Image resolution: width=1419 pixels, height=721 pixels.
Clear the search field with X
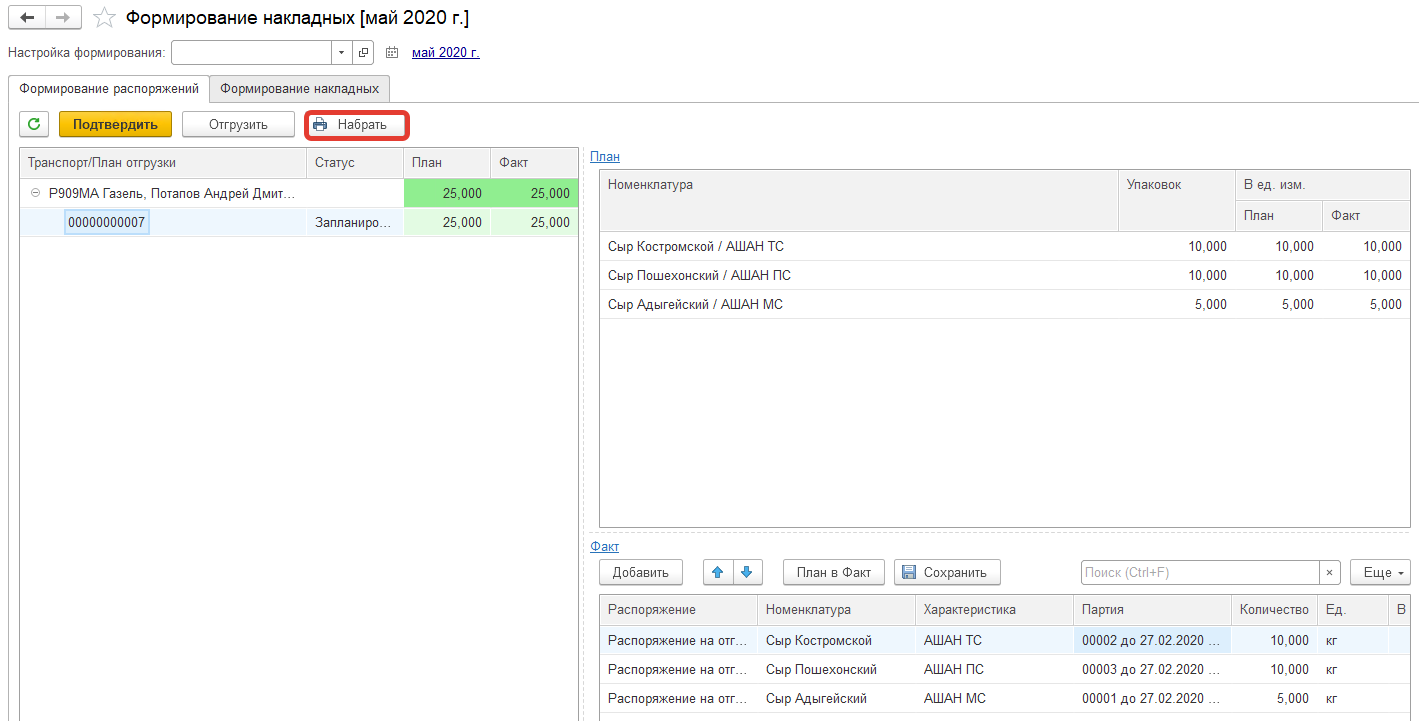(x=1329, y=573)
